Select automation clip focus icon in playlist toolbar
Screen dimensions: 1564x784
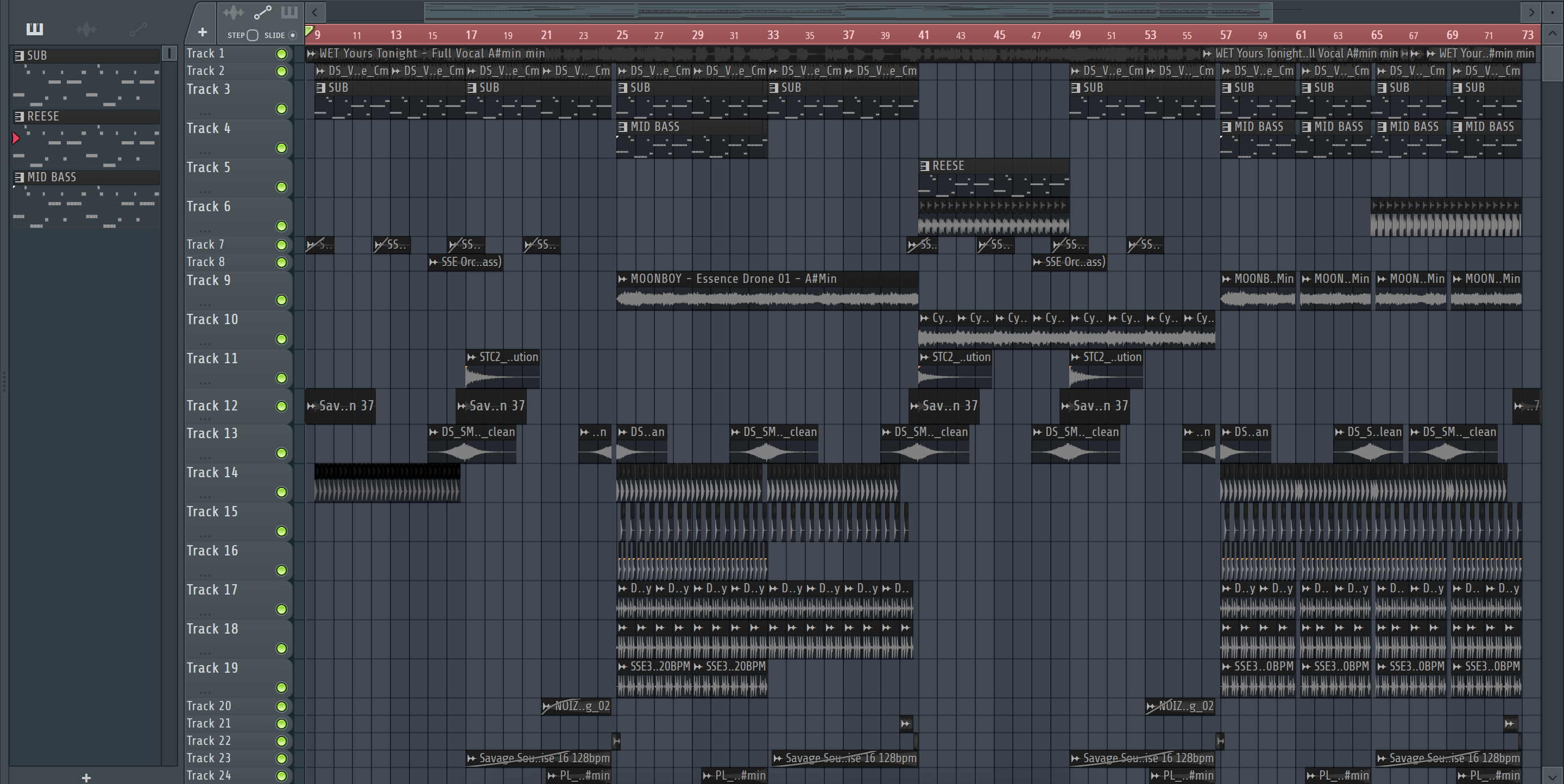pos(262,12)
